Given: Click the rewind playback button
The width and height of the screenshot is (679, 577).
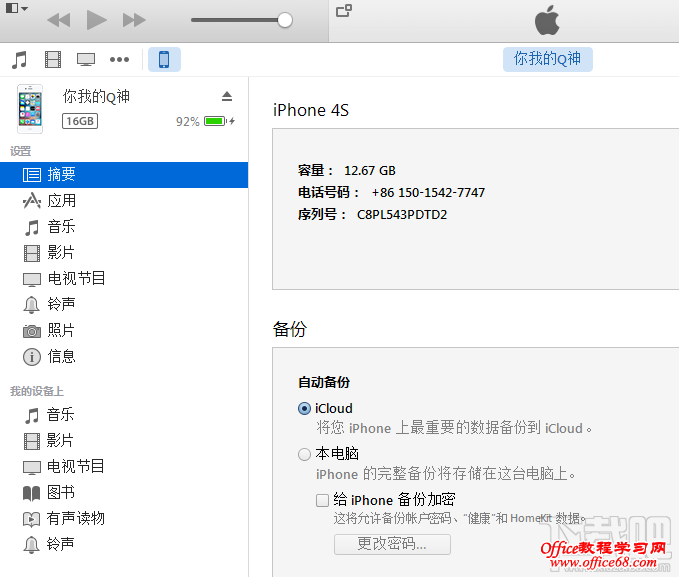Looking at the screenshot, I should [x=59, y=20].
